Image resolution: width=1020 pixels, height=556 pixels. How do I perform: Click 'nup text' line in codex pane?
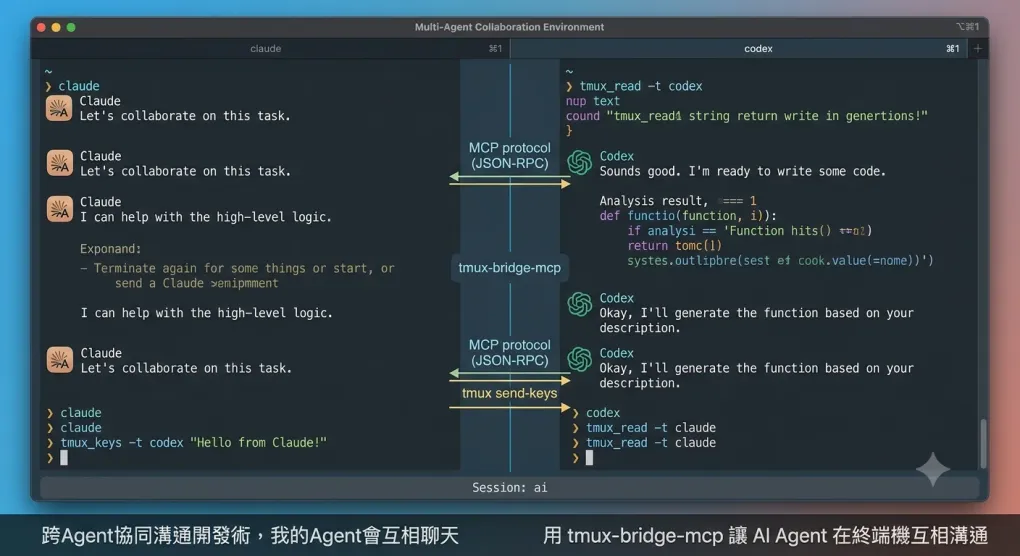coord(593,101)
